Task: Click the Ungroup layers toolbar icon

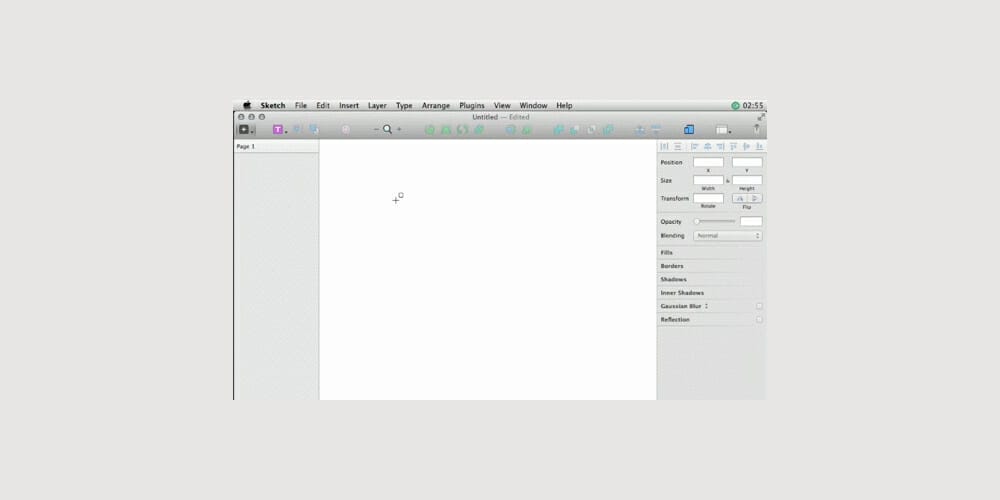Action: [x=314, y=129]
